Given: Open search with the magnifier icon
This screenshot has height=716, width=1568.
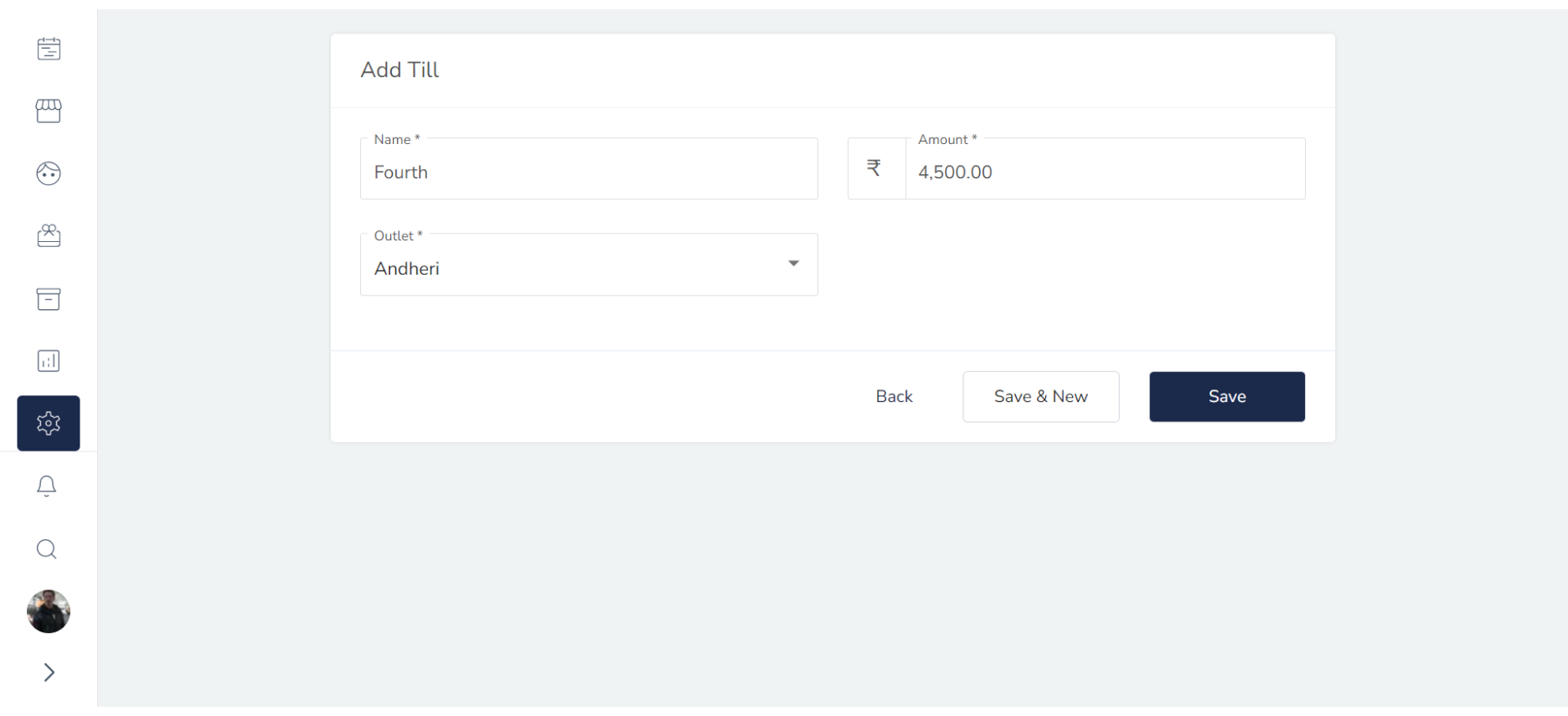Looking at the screenshot, I should 47,549.
